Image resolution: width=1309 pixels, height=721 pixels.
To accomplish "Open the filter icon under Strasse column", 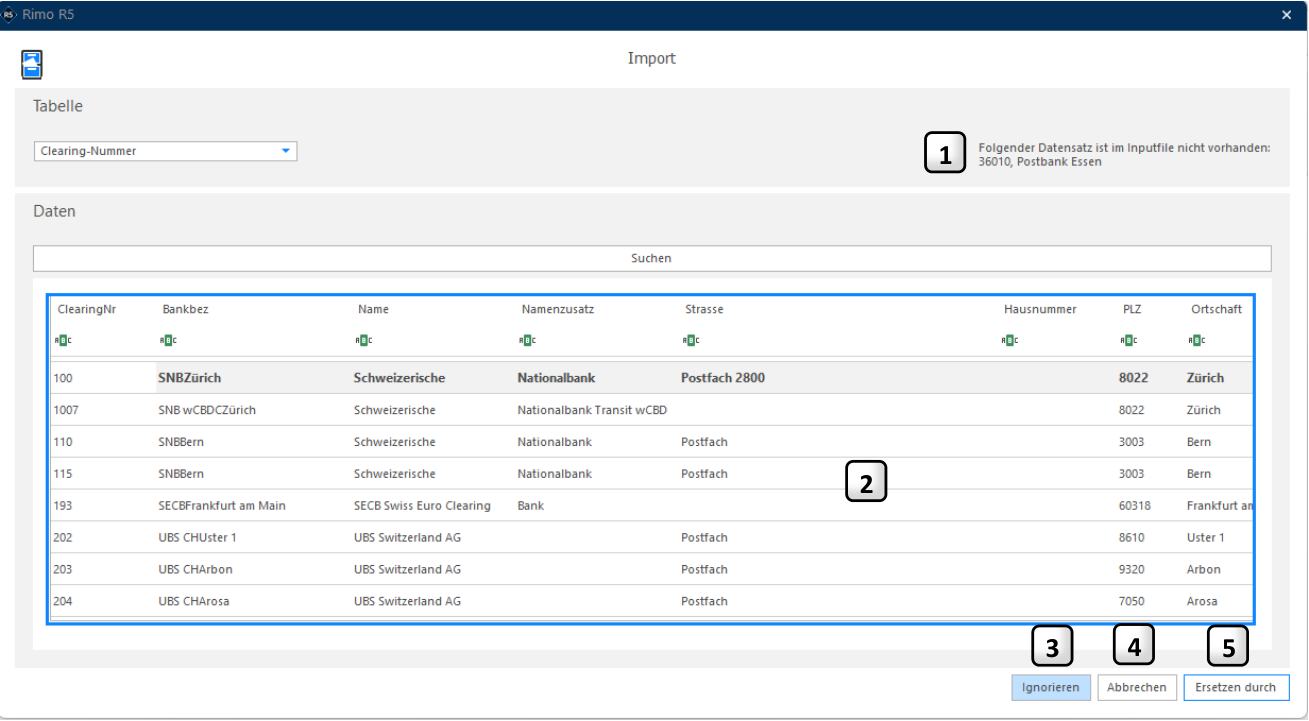I will tap(690, 340).
